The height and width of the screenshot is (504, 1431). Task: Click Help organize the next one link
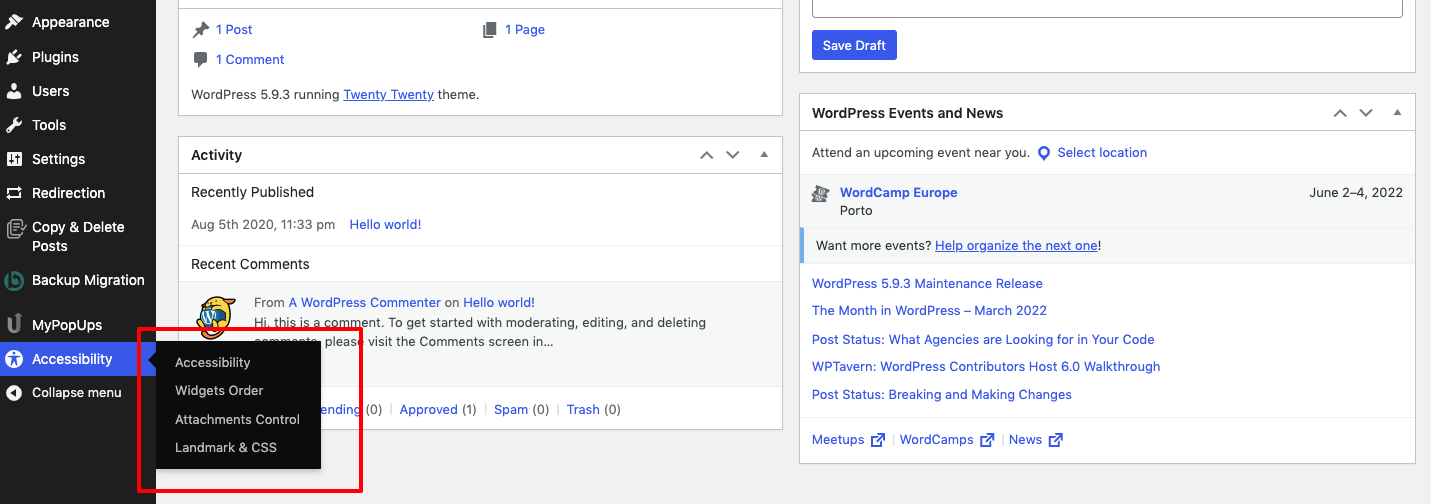point(1016,246)
